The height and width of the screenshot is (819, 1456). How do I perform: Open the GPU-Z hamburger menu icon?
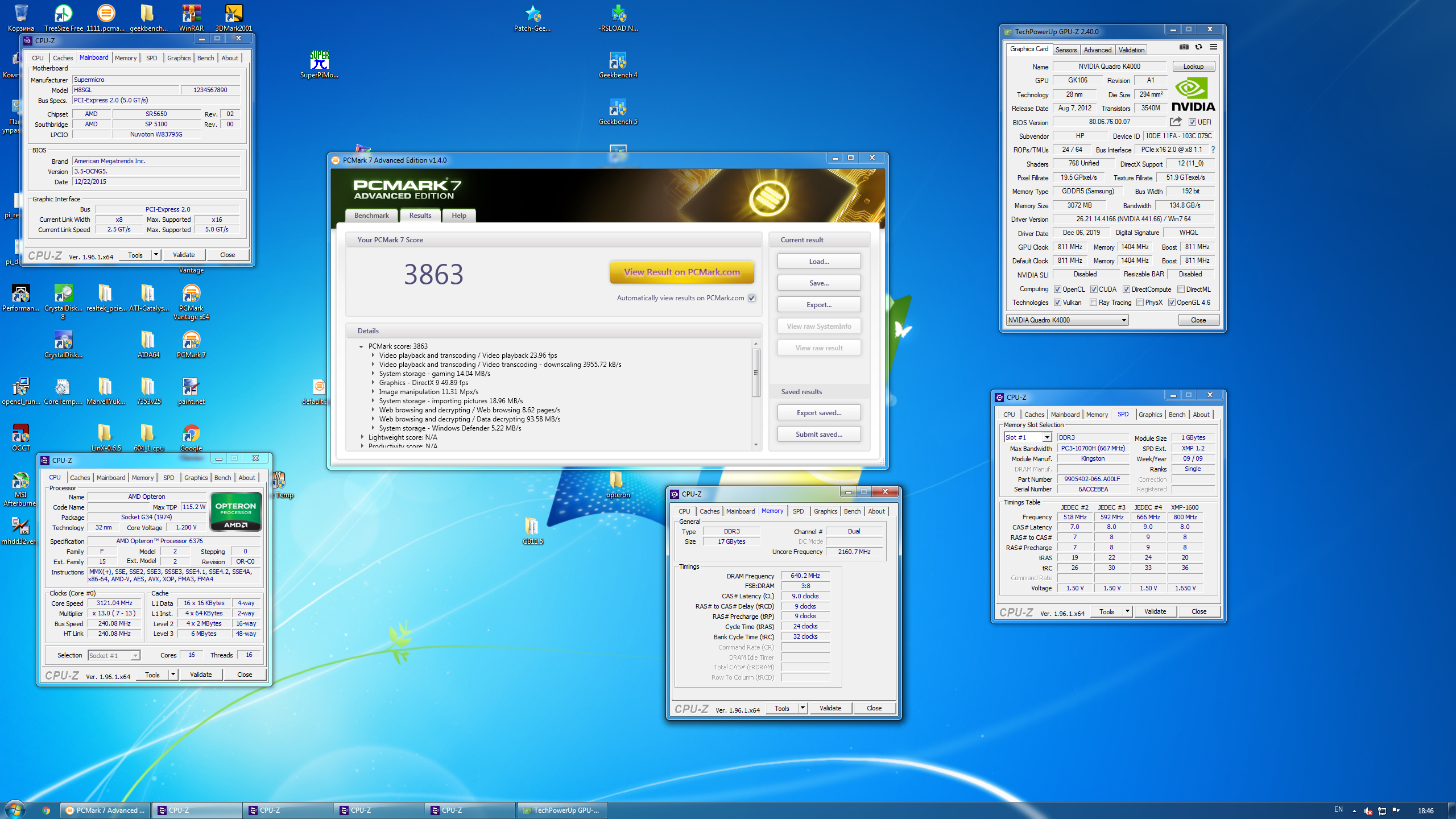pyautogui.click(x=1213, y=47)
